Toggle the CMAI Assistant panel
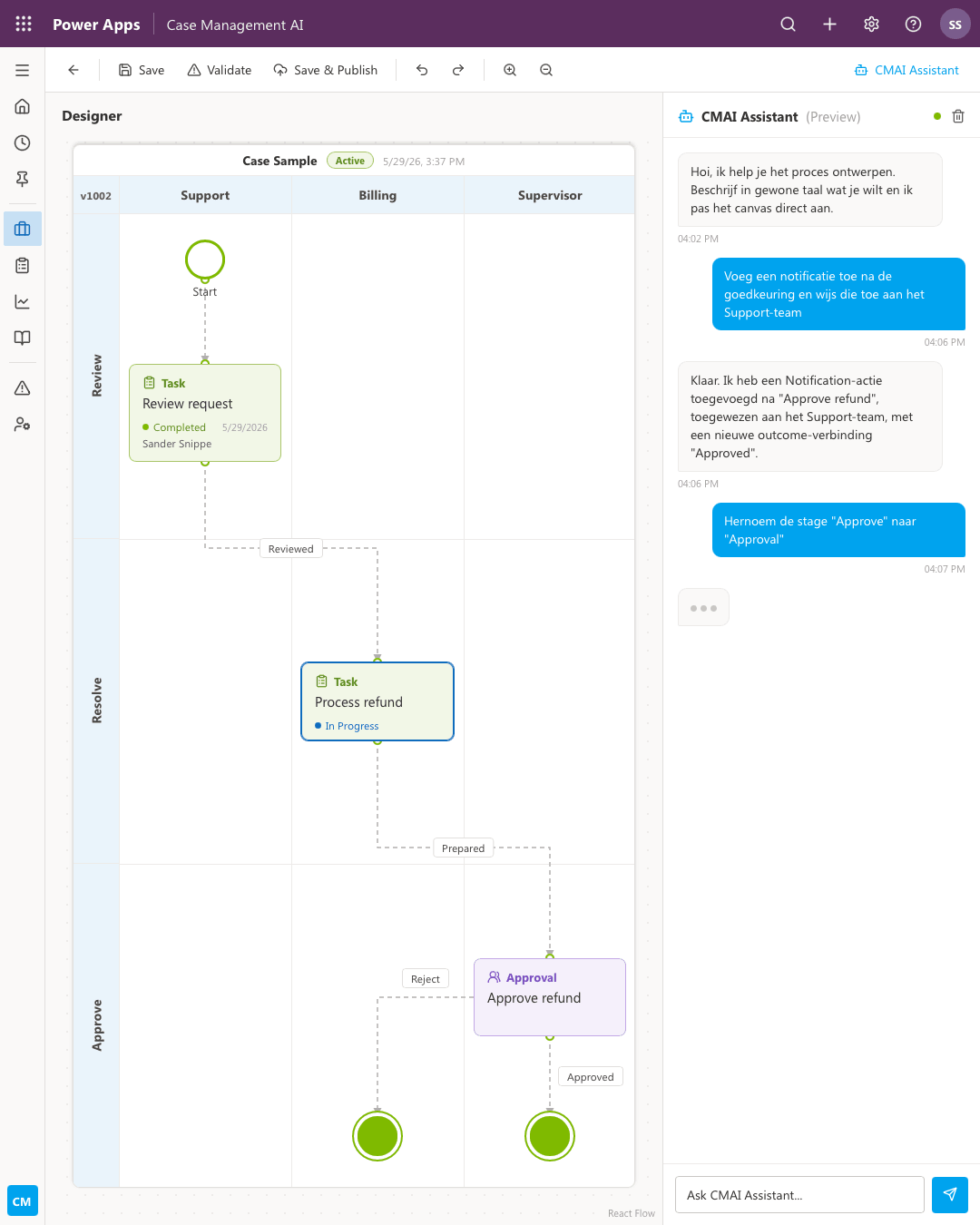 pos(906,70)
